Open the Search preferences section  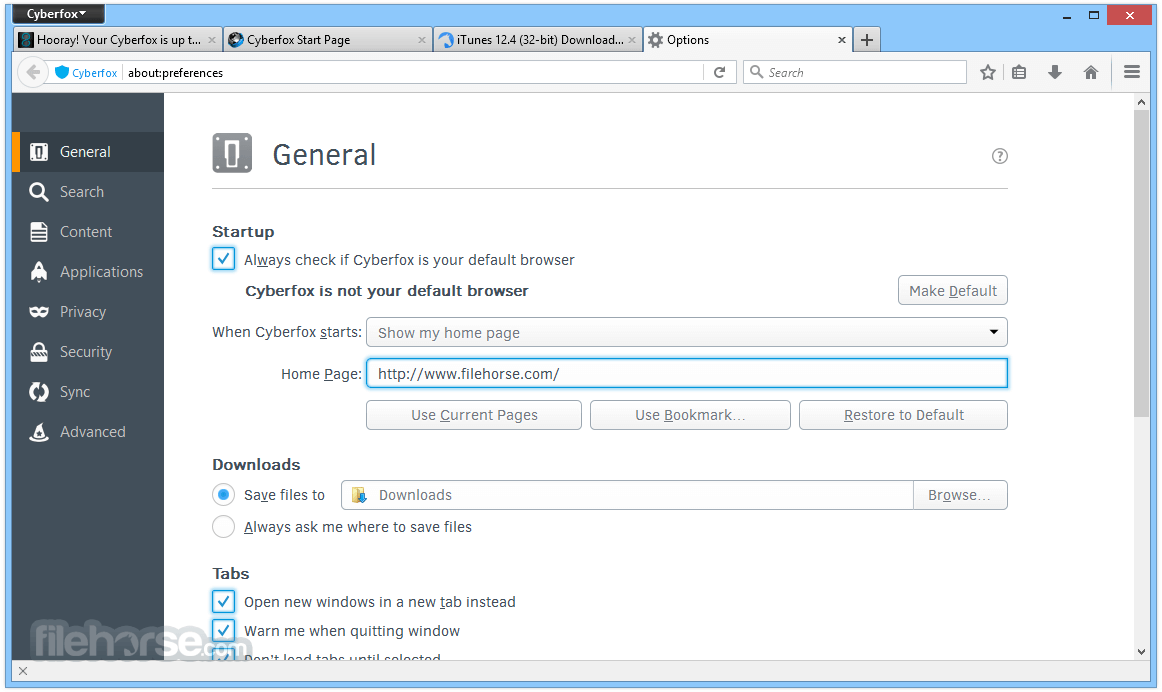point(88,192)
